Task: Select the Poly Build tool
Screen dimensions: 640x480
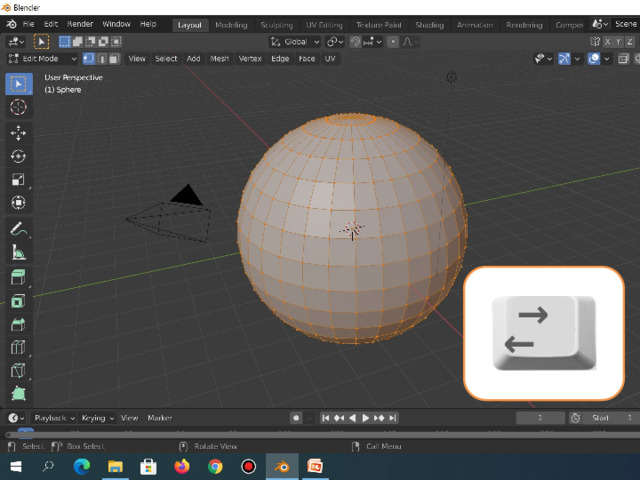Action: click(x=18, y=393)
